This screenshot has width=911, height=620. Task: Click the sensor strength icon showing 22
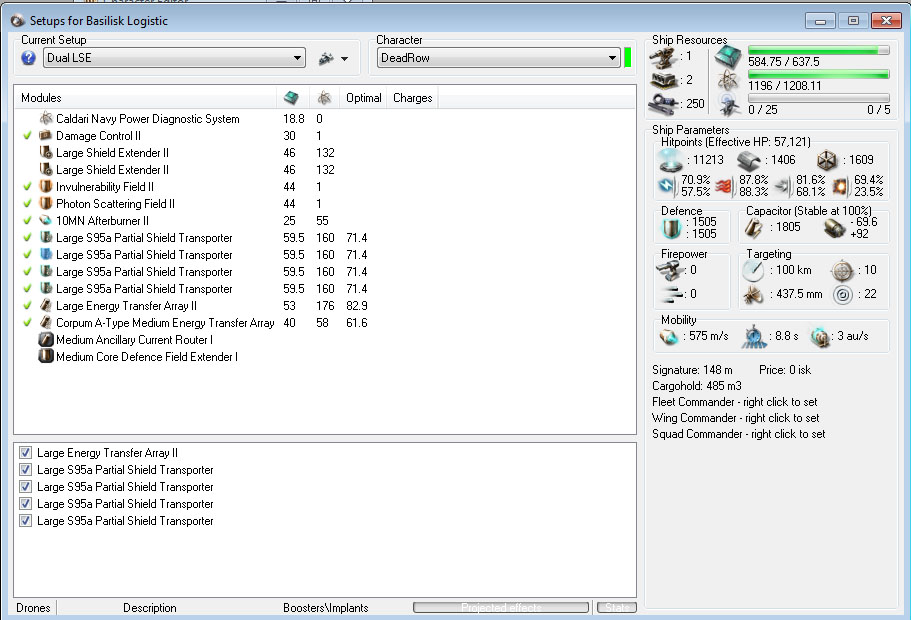pos(842,295)
